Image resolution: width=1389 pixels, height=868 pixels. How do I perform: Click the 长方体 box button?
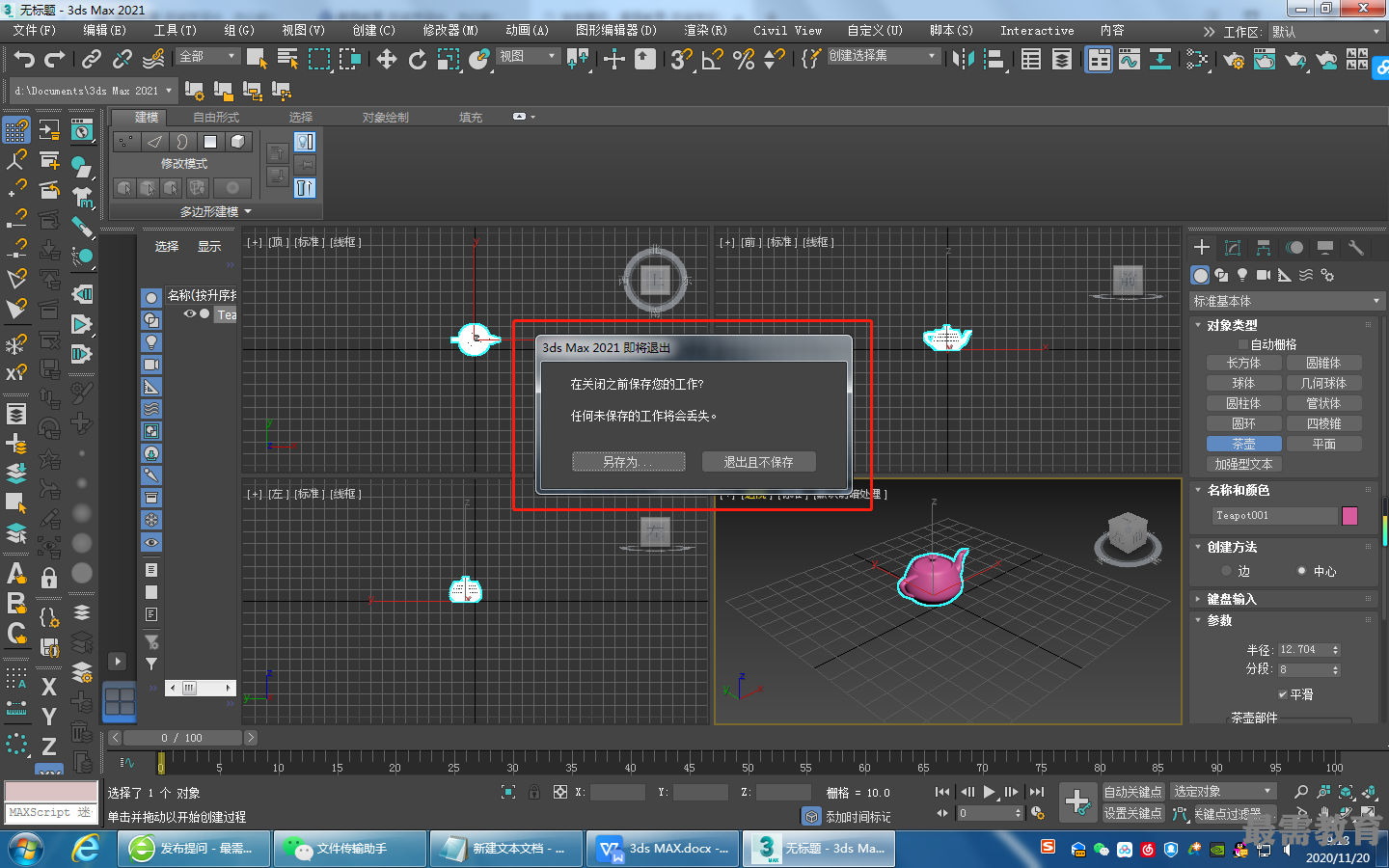tap(1244, 363)
